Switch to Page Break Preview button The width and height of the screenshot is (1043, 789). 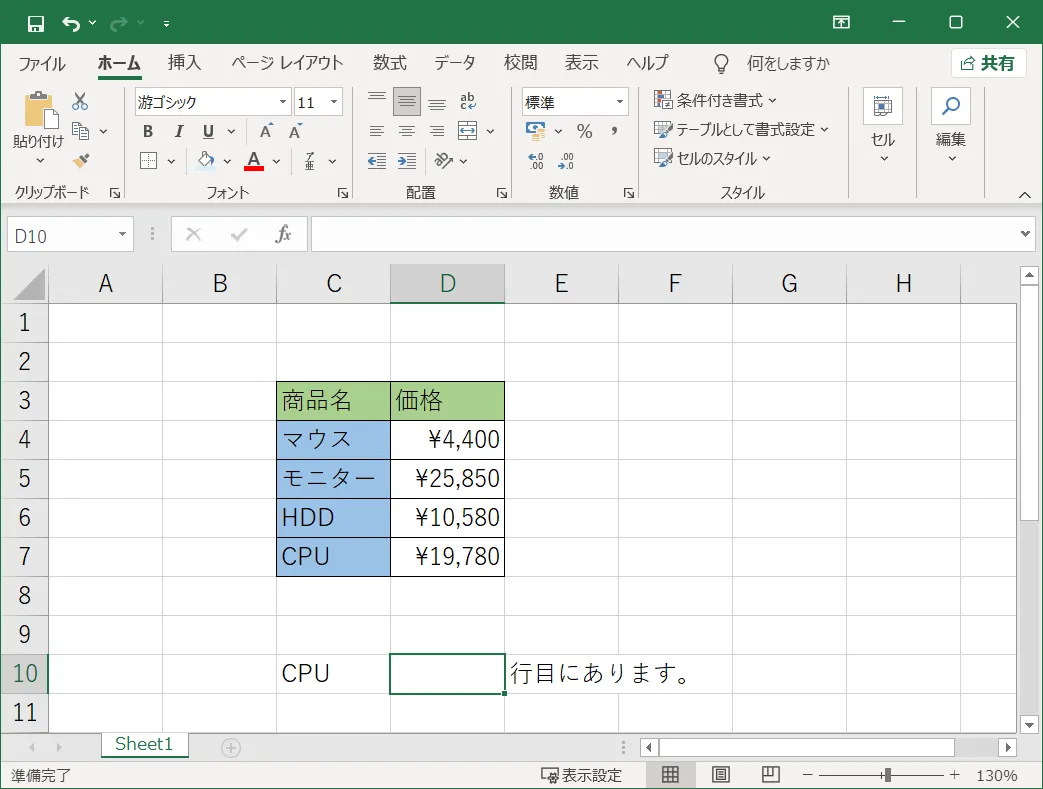point(771,774)
